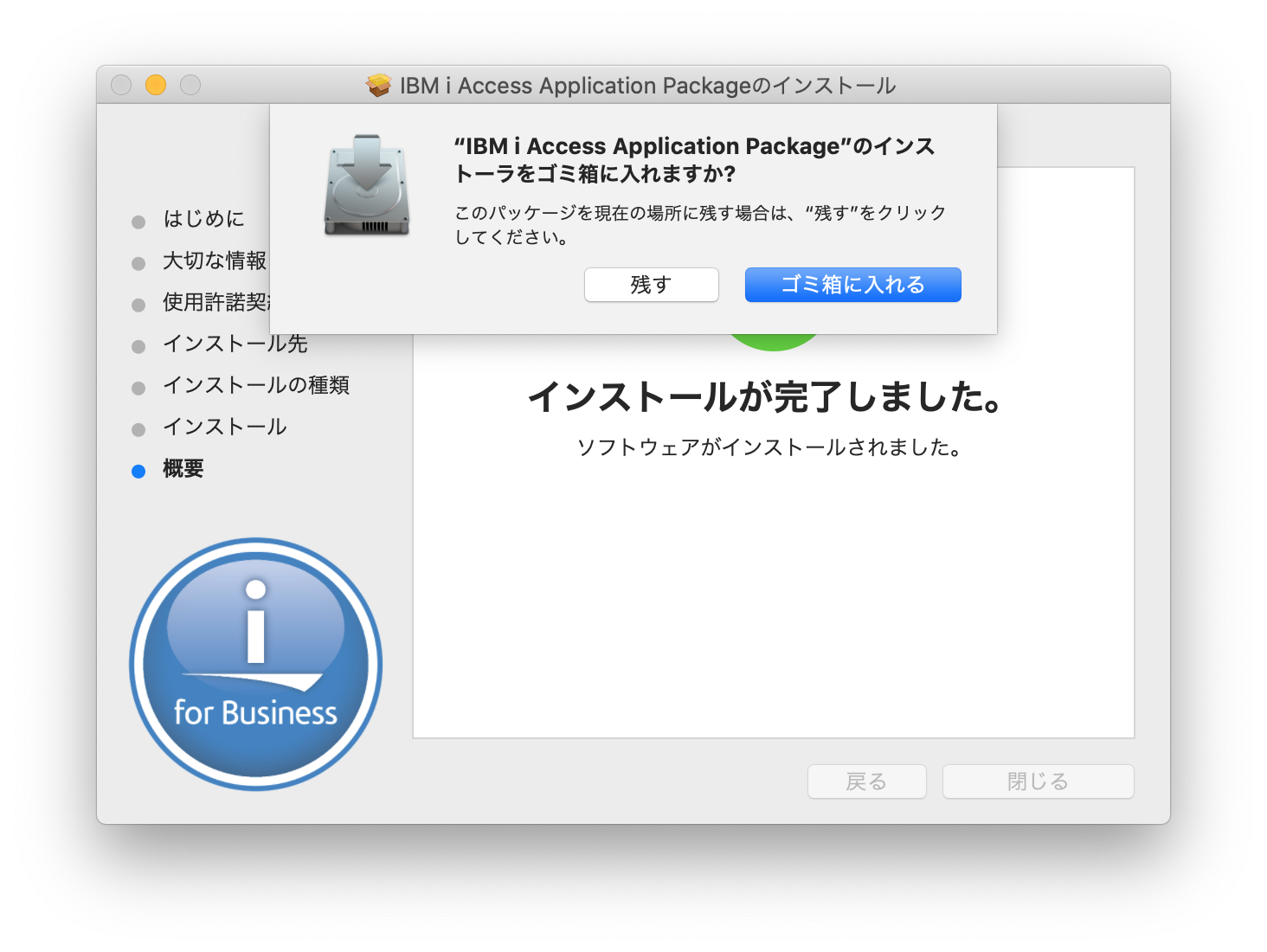The image size is (1267, 952).
Task: Click the dialog hint text about clicking 残す
Action: [x=700, y=224]
